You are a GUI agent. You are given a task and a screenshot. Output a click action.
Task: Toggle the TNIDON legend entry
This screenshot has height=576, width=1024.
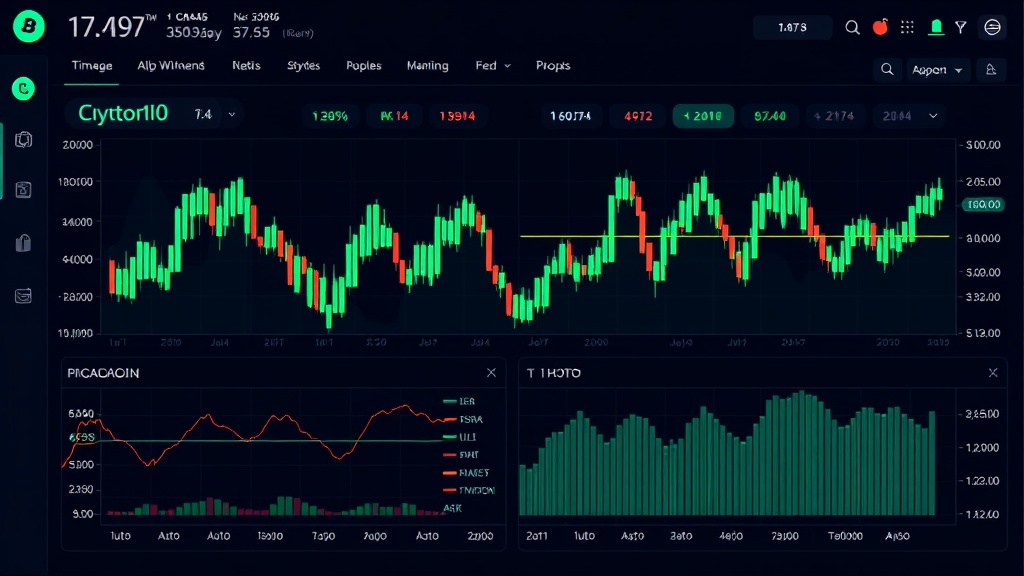click(468, 490)
